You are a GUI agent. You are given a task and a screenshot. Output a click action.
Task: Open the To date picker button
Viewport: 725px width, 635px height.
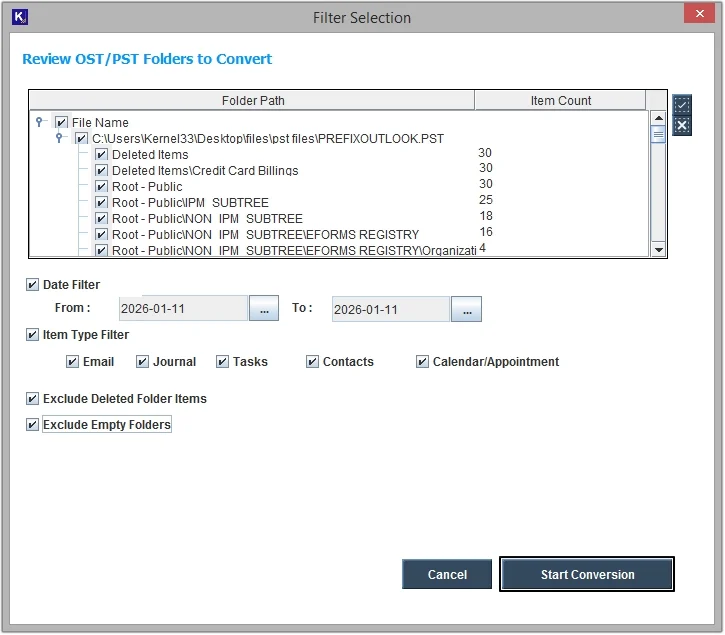click(466, 309)
